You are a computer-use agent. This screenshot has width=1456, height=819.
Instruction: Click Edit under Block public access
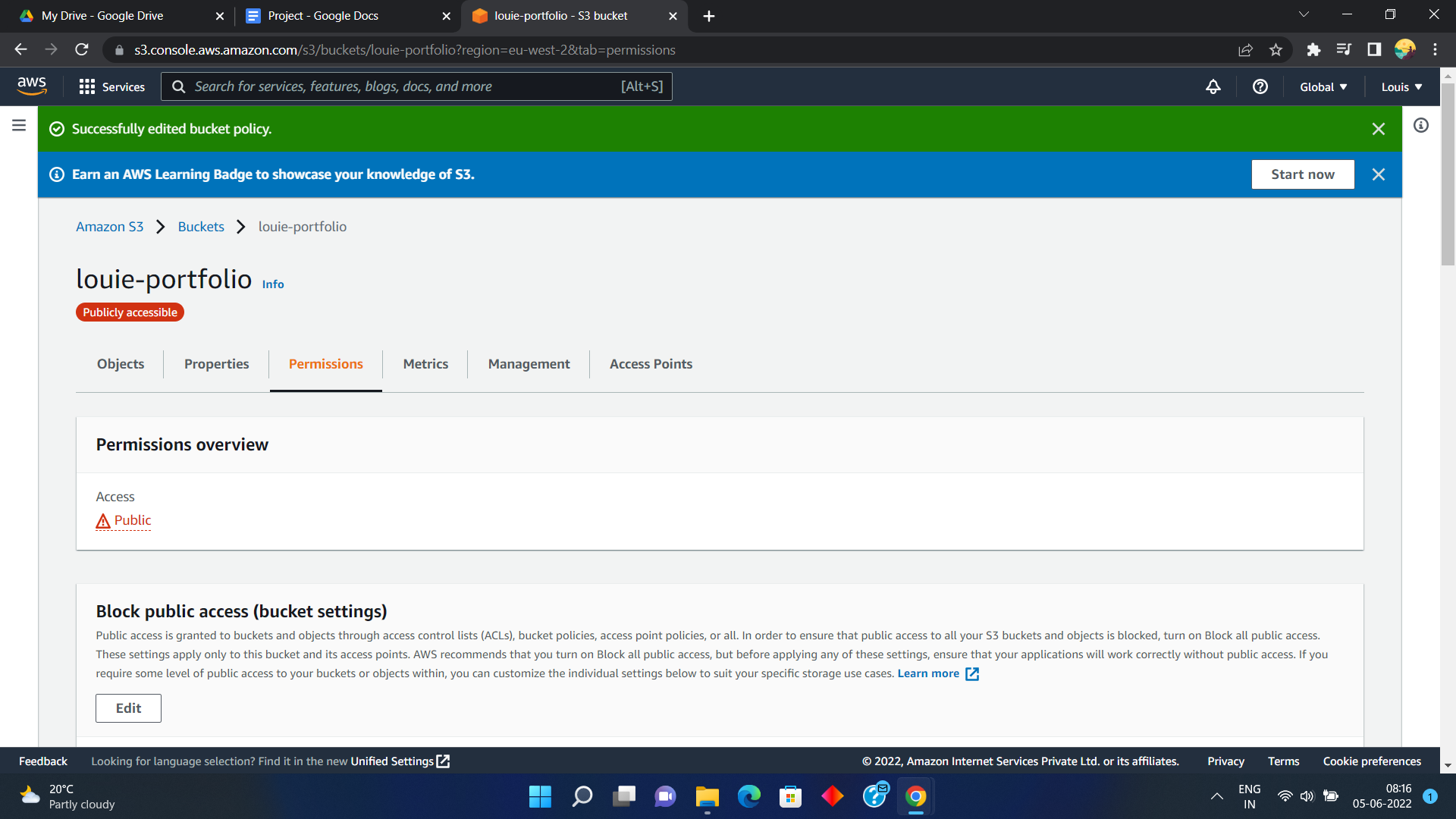tap(128, 708)
